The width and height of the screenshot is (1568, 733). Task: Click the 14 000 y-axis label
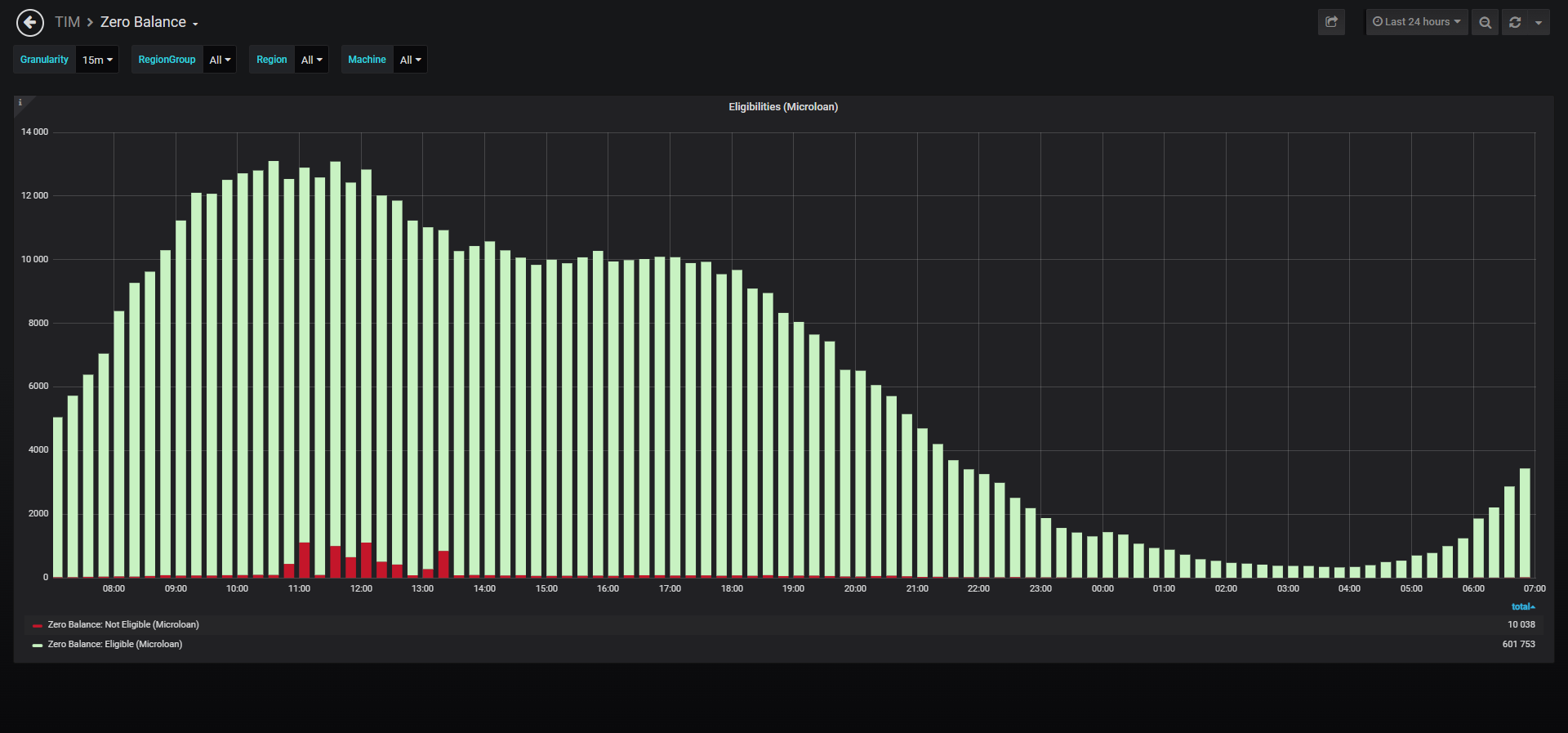(x=35, y=132)
